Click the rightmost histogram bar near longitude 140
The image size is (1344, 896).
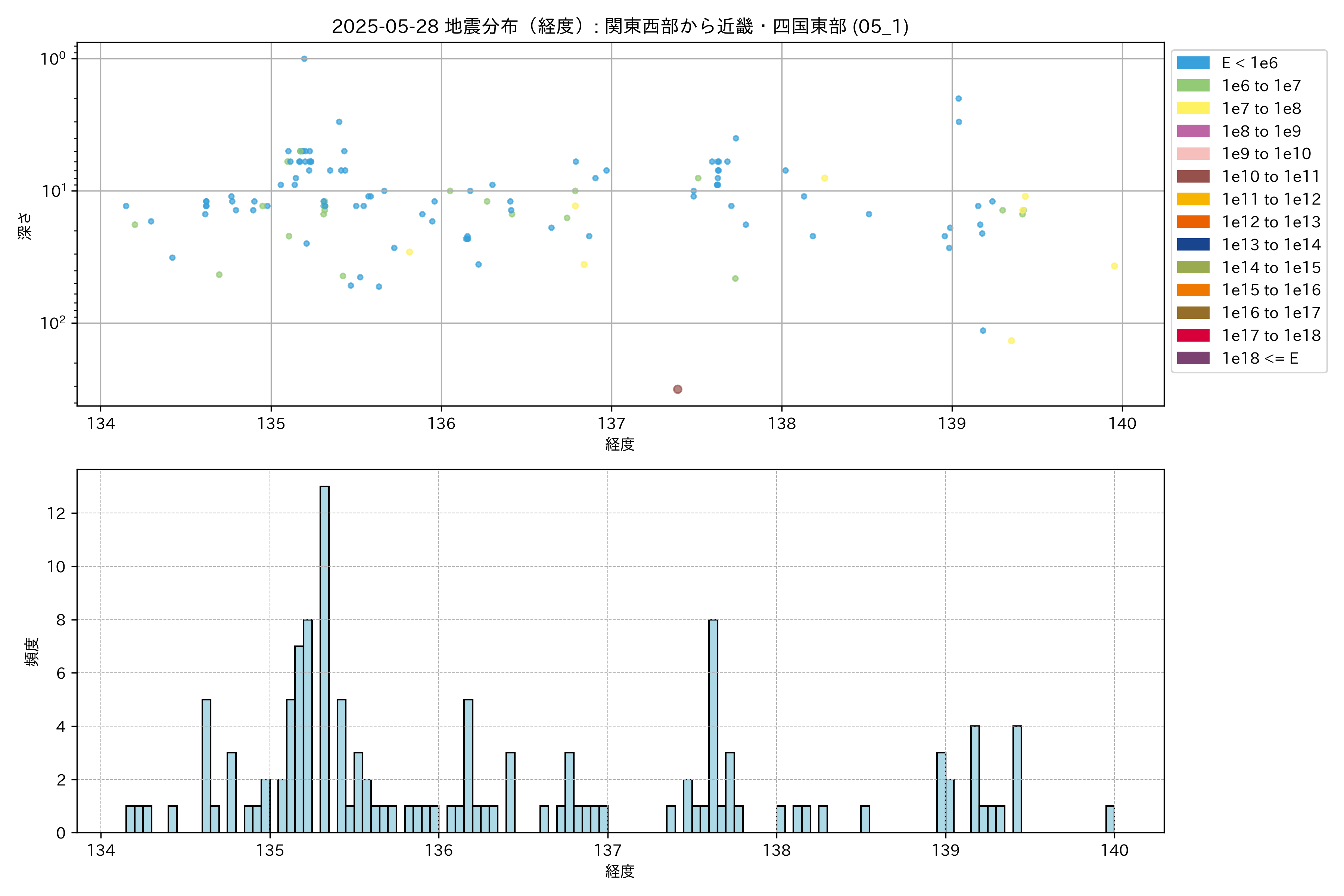[1110, 819]
